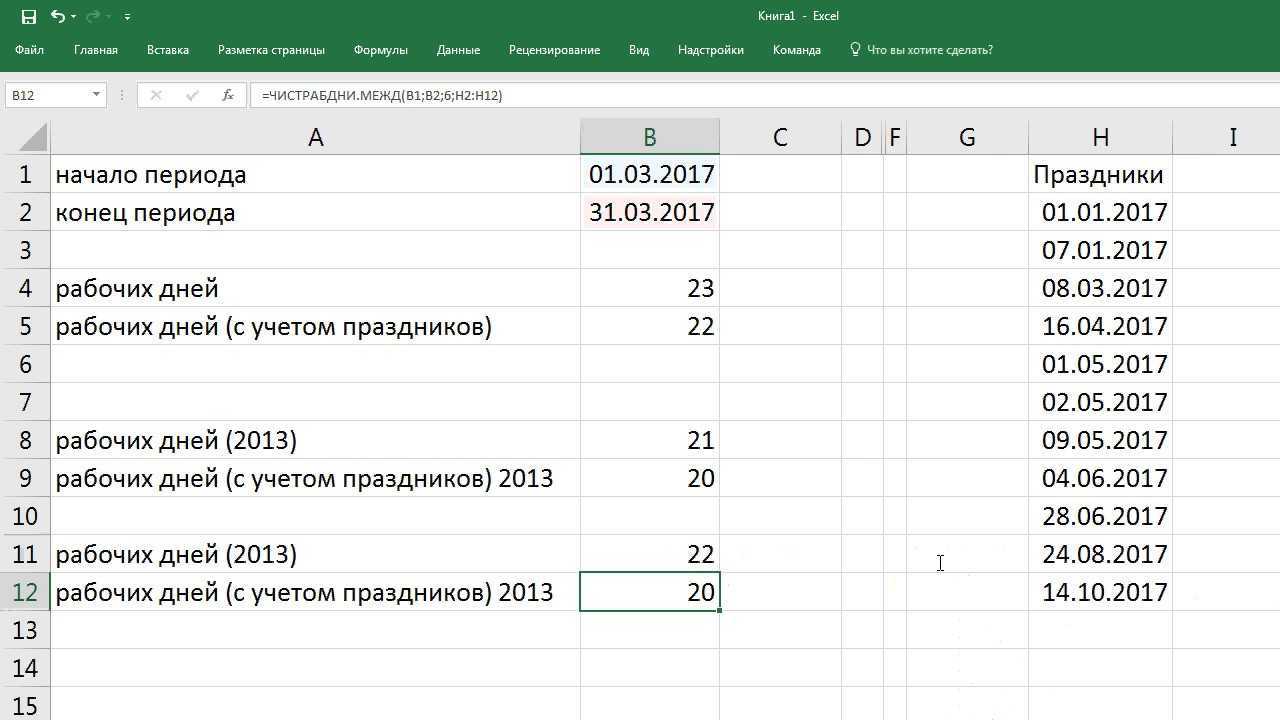1280x720 pixels.
Task: Open the Формулы tab
Action: point(380,50)
